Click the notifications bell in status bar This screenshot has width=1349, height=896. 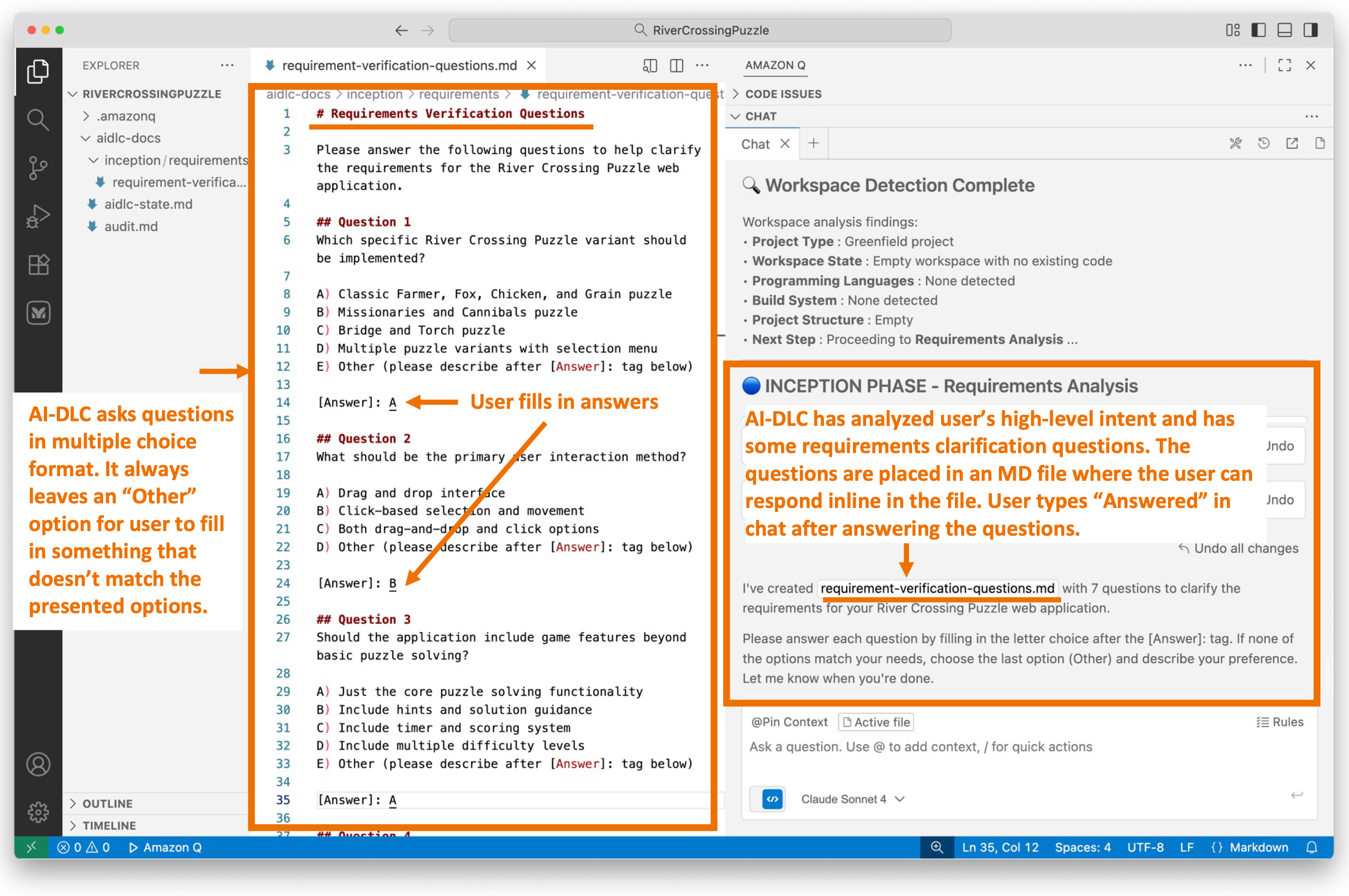pos(1312,848)
